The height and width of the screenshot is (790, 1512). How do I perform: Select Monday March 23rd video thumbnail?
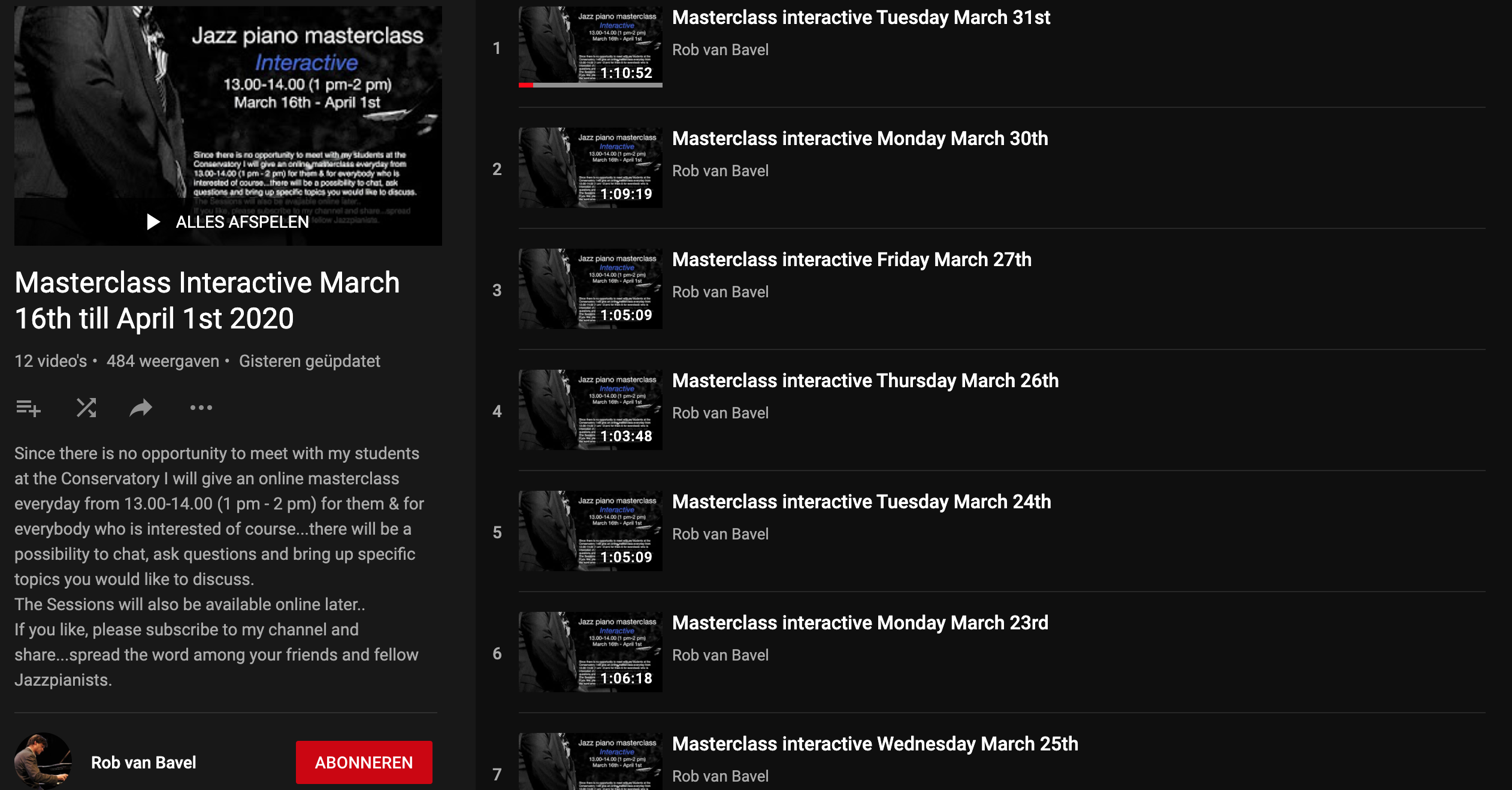[590, 652]
